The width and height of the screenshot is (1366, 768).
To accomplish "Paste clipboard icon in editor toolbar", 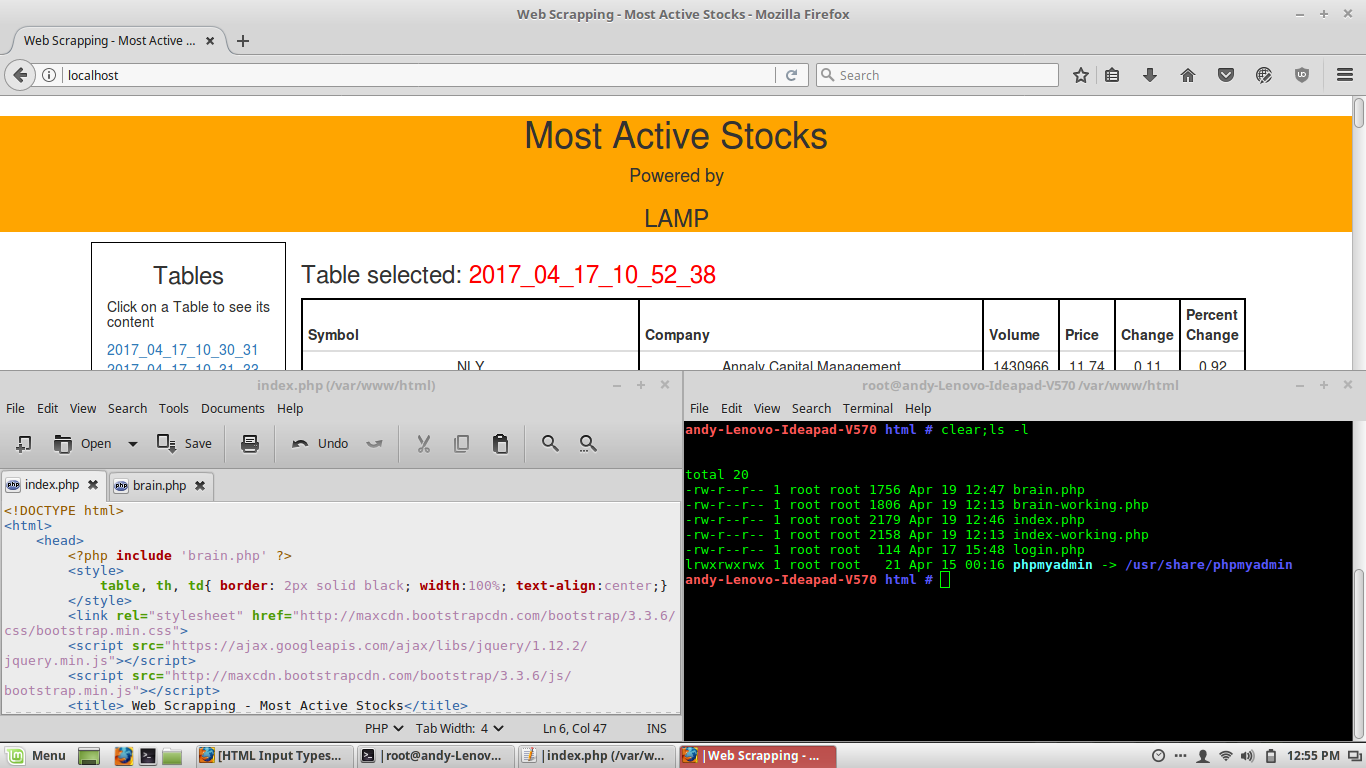I will pyautogui.click(x=500, y=443).
